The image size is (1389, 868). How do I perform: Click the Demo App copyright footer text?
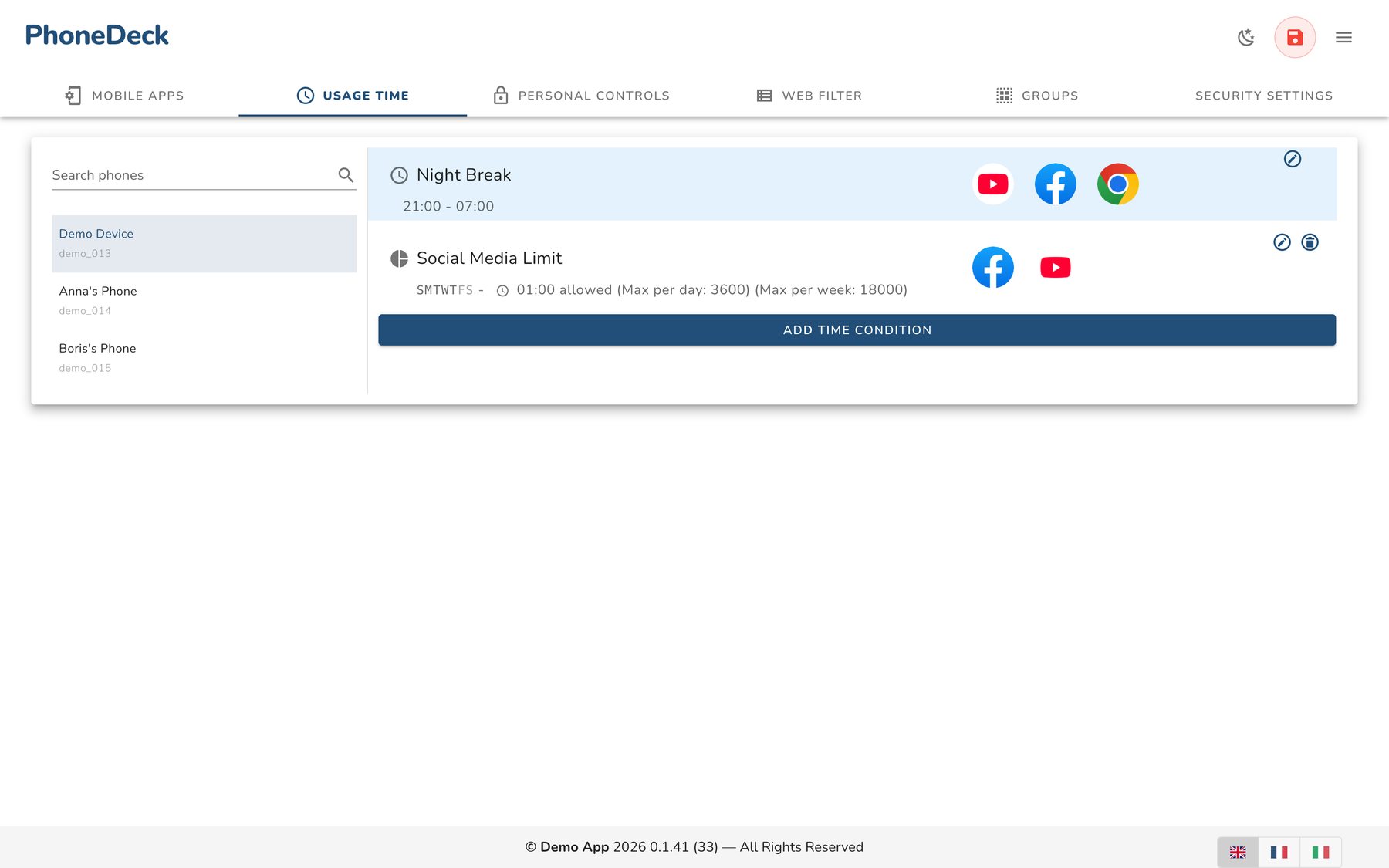(694, 847)
